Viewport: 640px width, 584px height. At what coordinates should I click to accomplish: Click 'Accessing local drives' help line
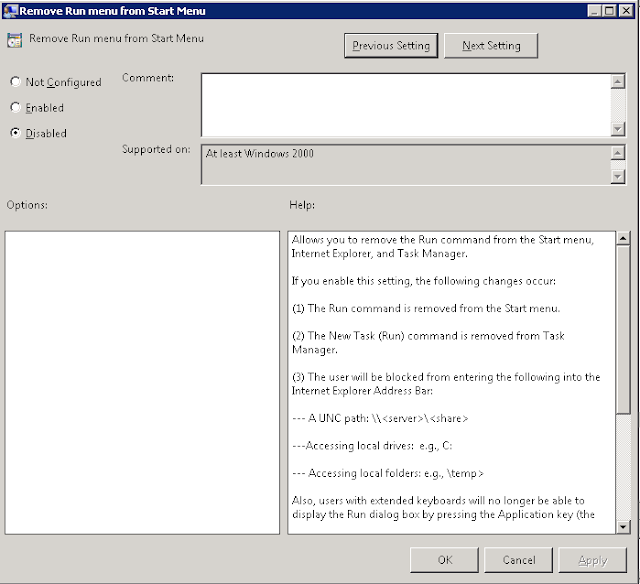click(372, 446)
